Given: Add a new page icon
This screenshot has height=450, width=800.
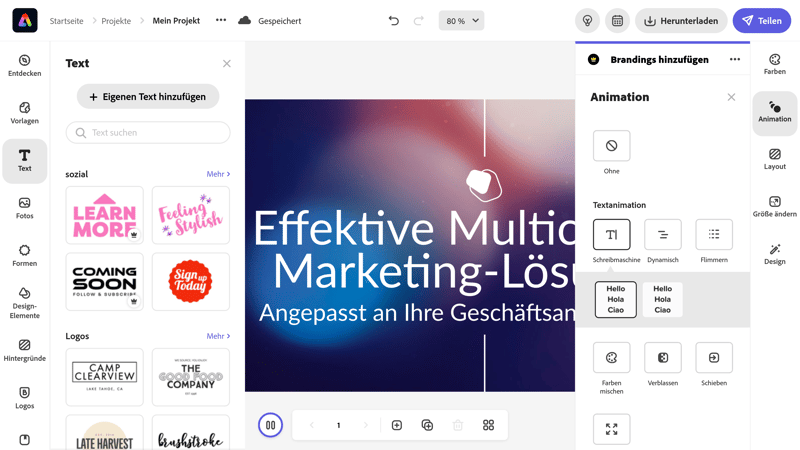Looking at the screenshot, I should [x=397, y=425].
